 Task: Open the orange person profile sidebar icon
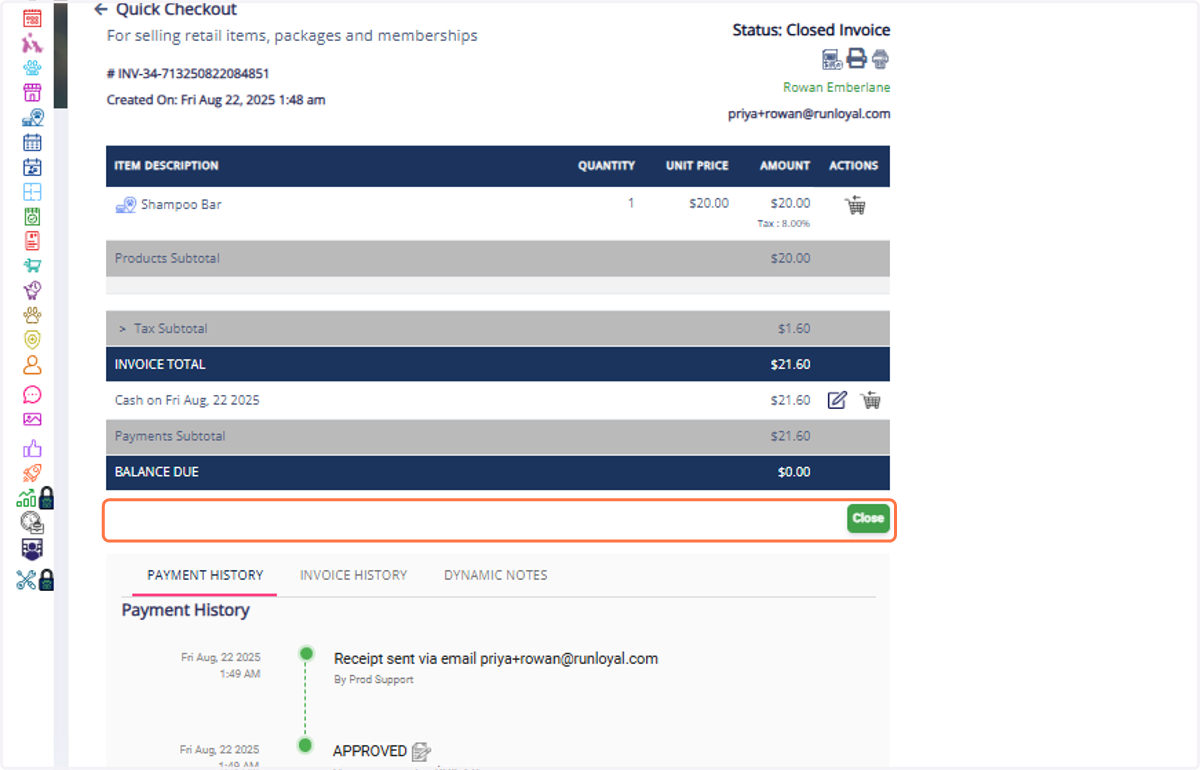[32, 365]
